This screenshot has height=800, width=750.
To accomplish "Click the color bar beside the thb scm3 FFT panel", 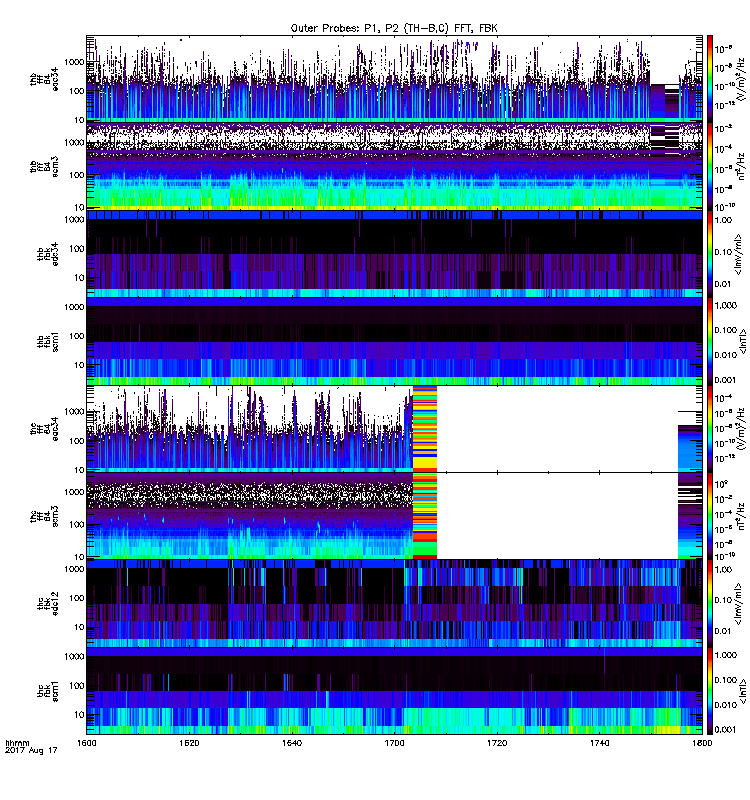I will 710,165.
